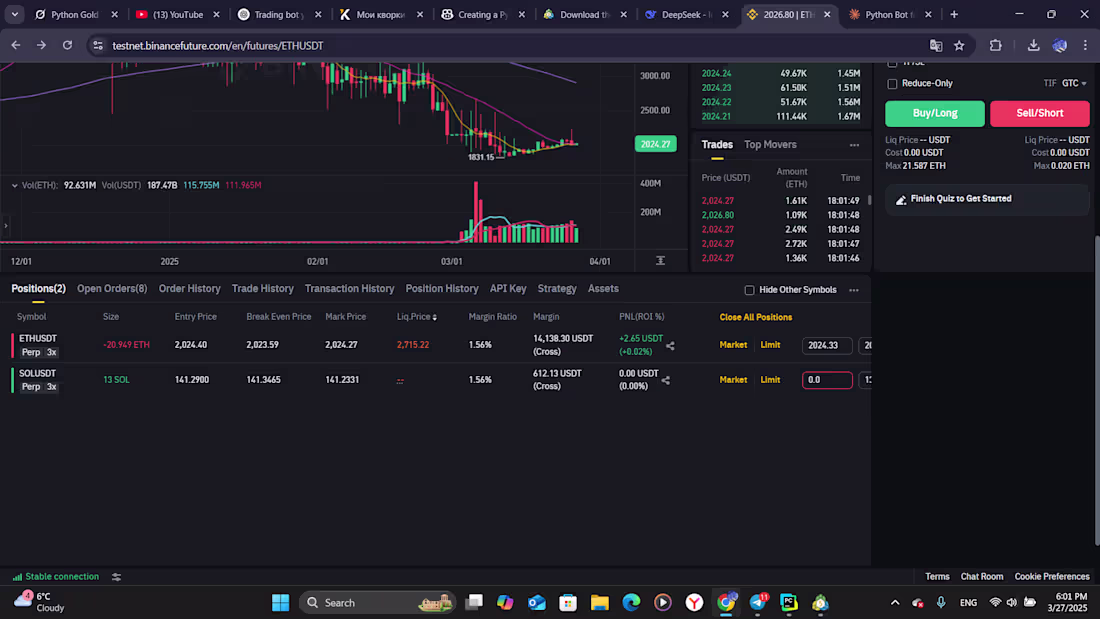Click the SOLUSDT limit close price field

827,380
